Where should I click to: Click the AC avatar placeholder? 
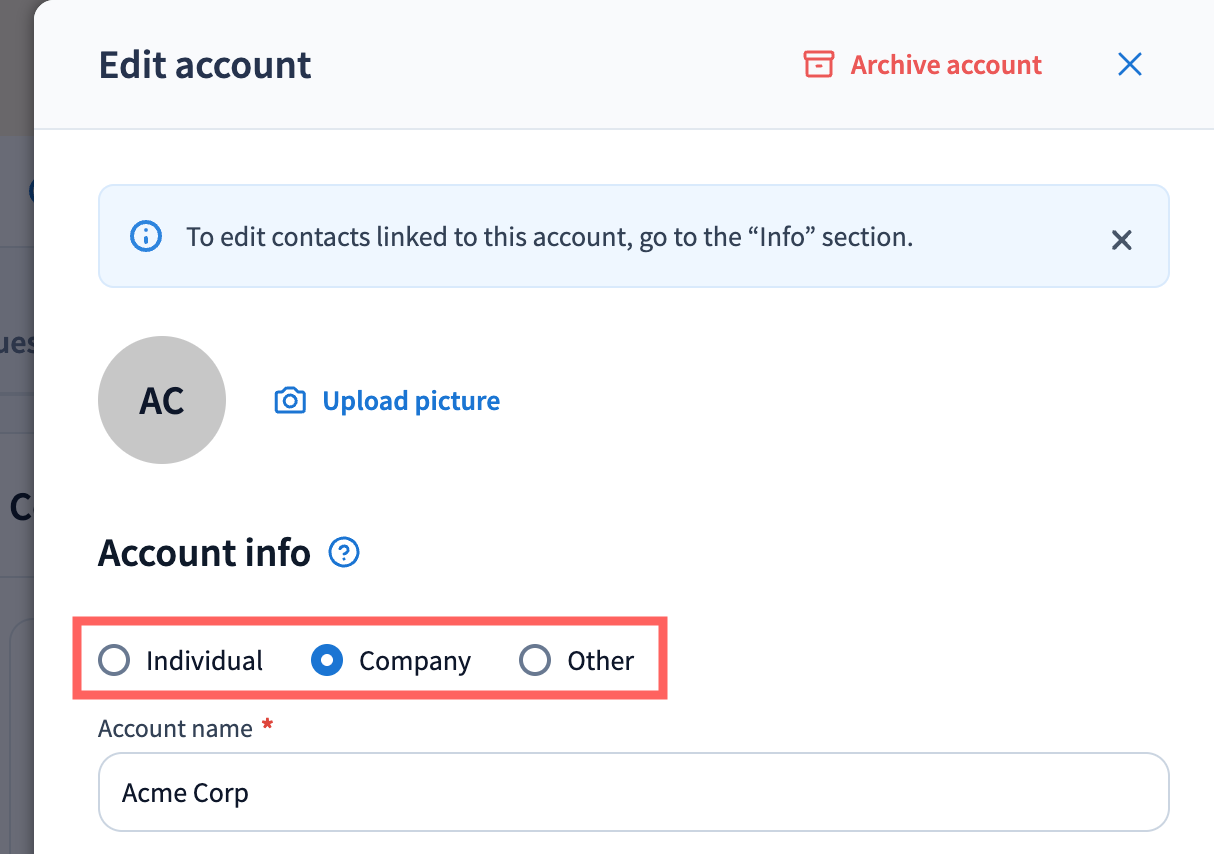click(x=162, y=400)
